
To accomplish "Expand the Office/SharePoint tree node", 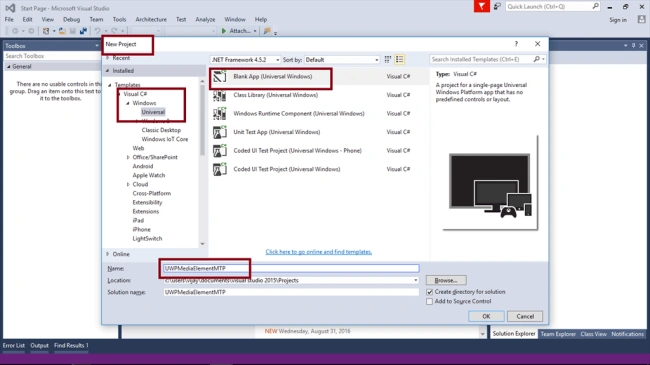I will [x=128, y=157].
